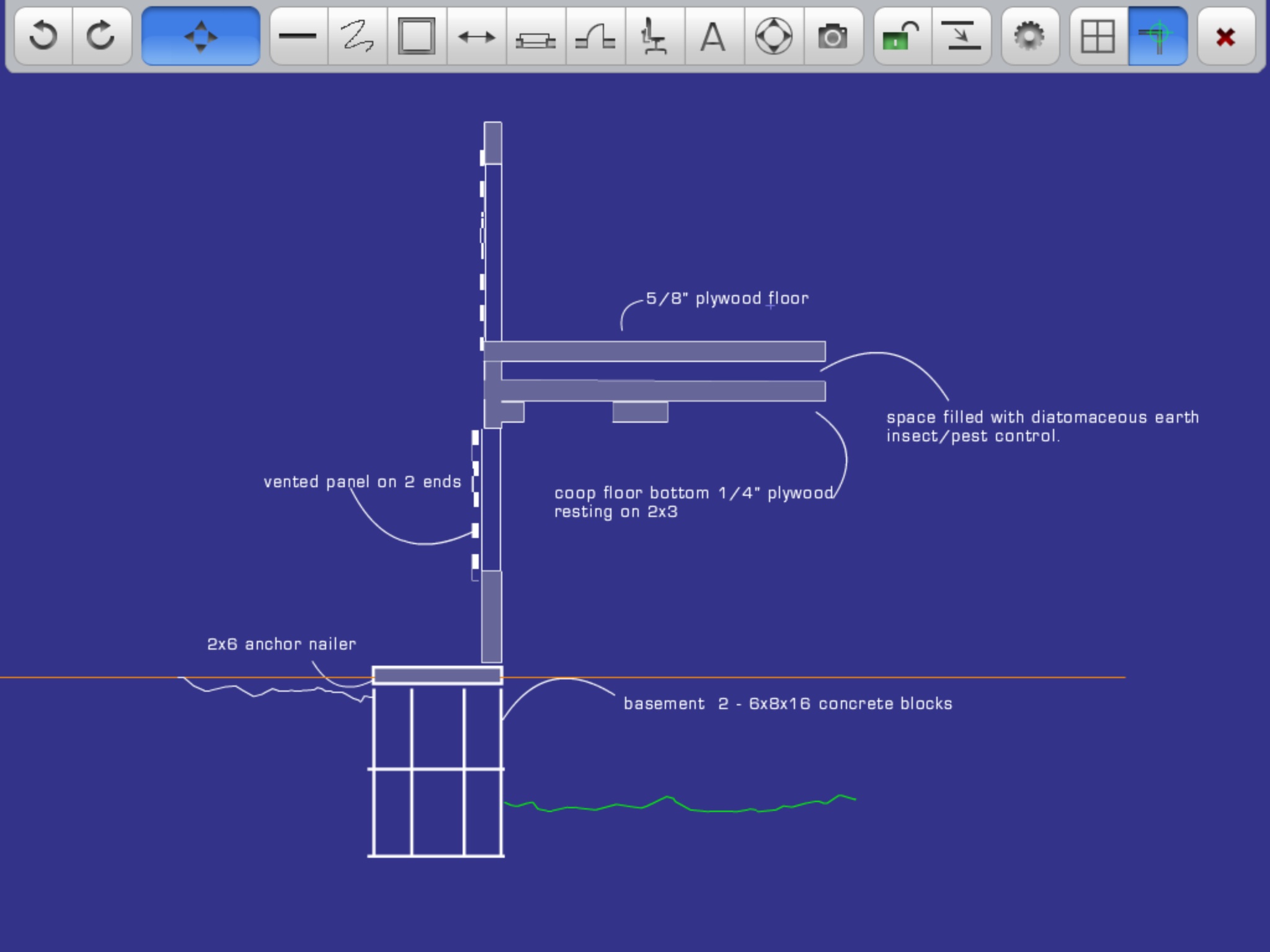Viewport: 1270px width, 952px height.
Task: Click the camera photo tool
Action: coord(833,37)
